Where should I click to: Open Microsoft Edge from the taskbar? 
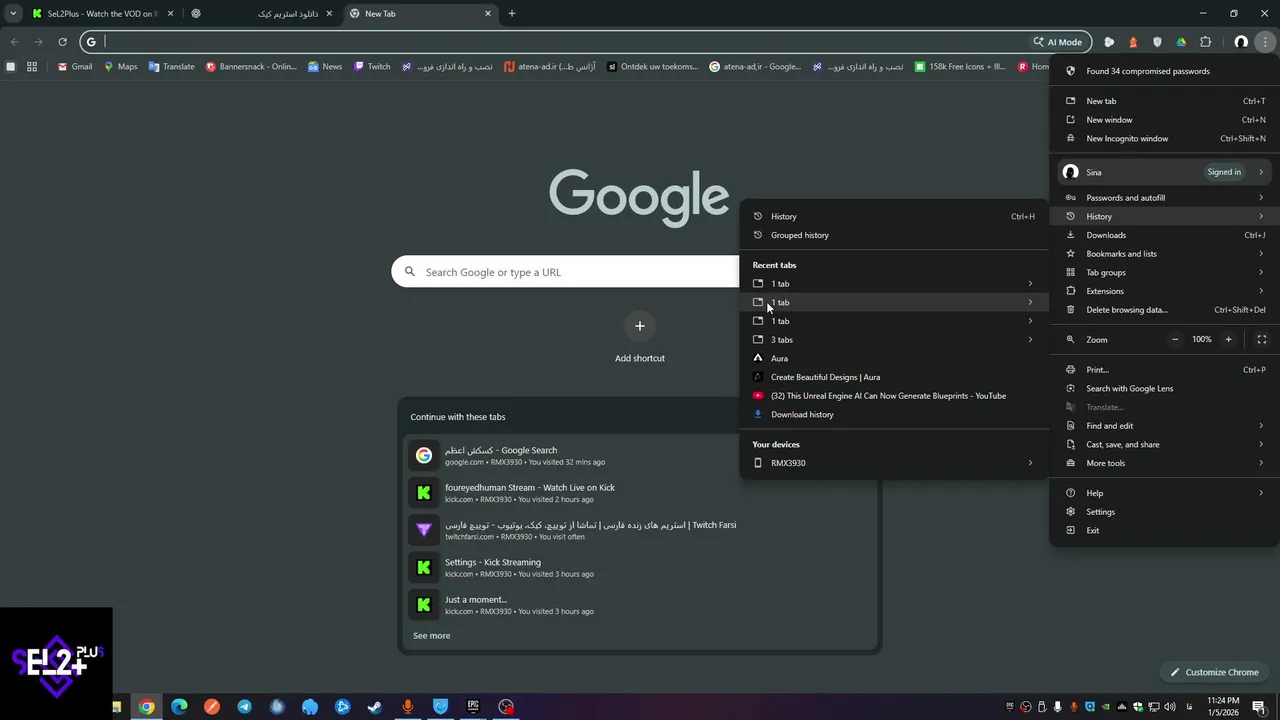[179, 707]
